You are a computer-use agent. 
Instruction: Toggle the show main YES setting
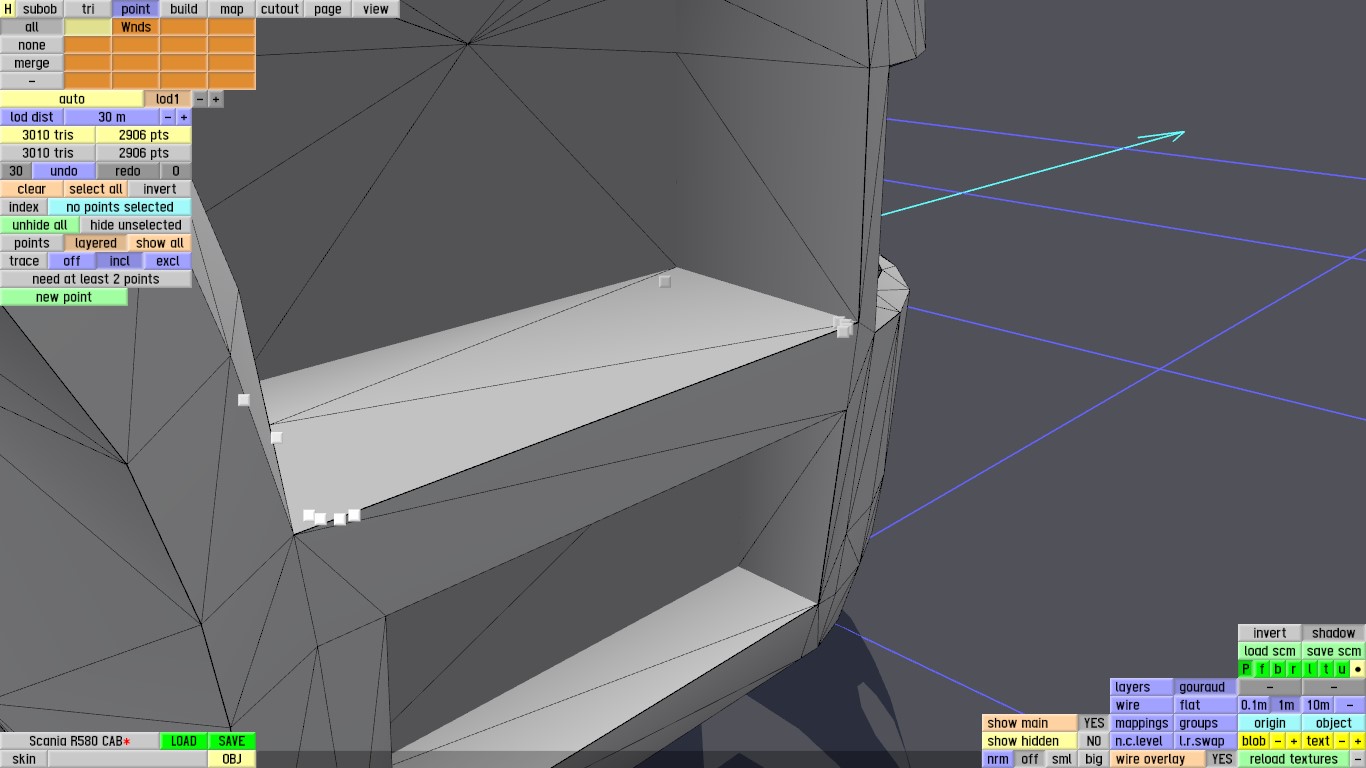tap(1094, 723)
